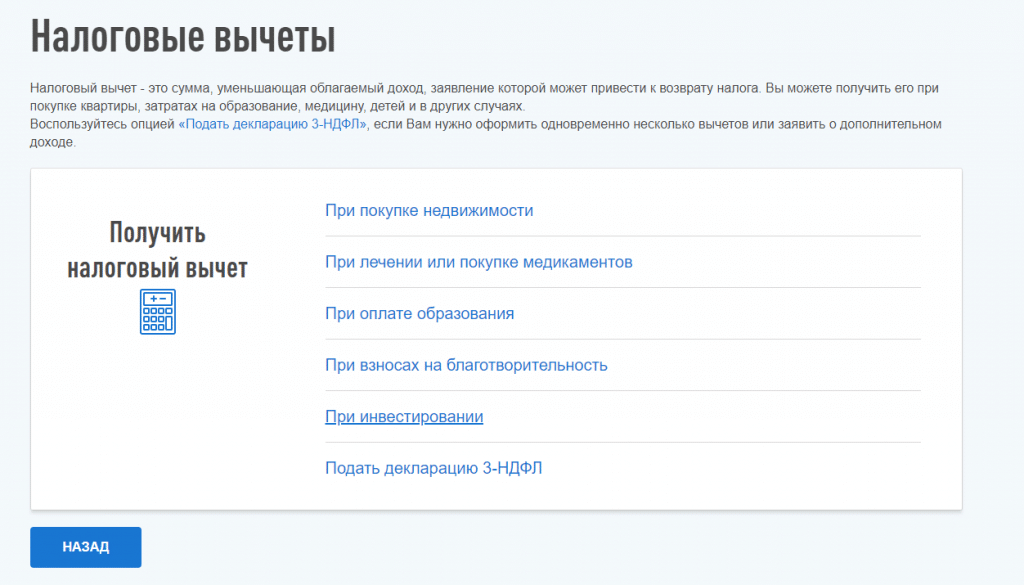The height and width of the screenshot is (585, 1024).
Task: Open the property purchase deduction link
Action: tap(429, 211)
